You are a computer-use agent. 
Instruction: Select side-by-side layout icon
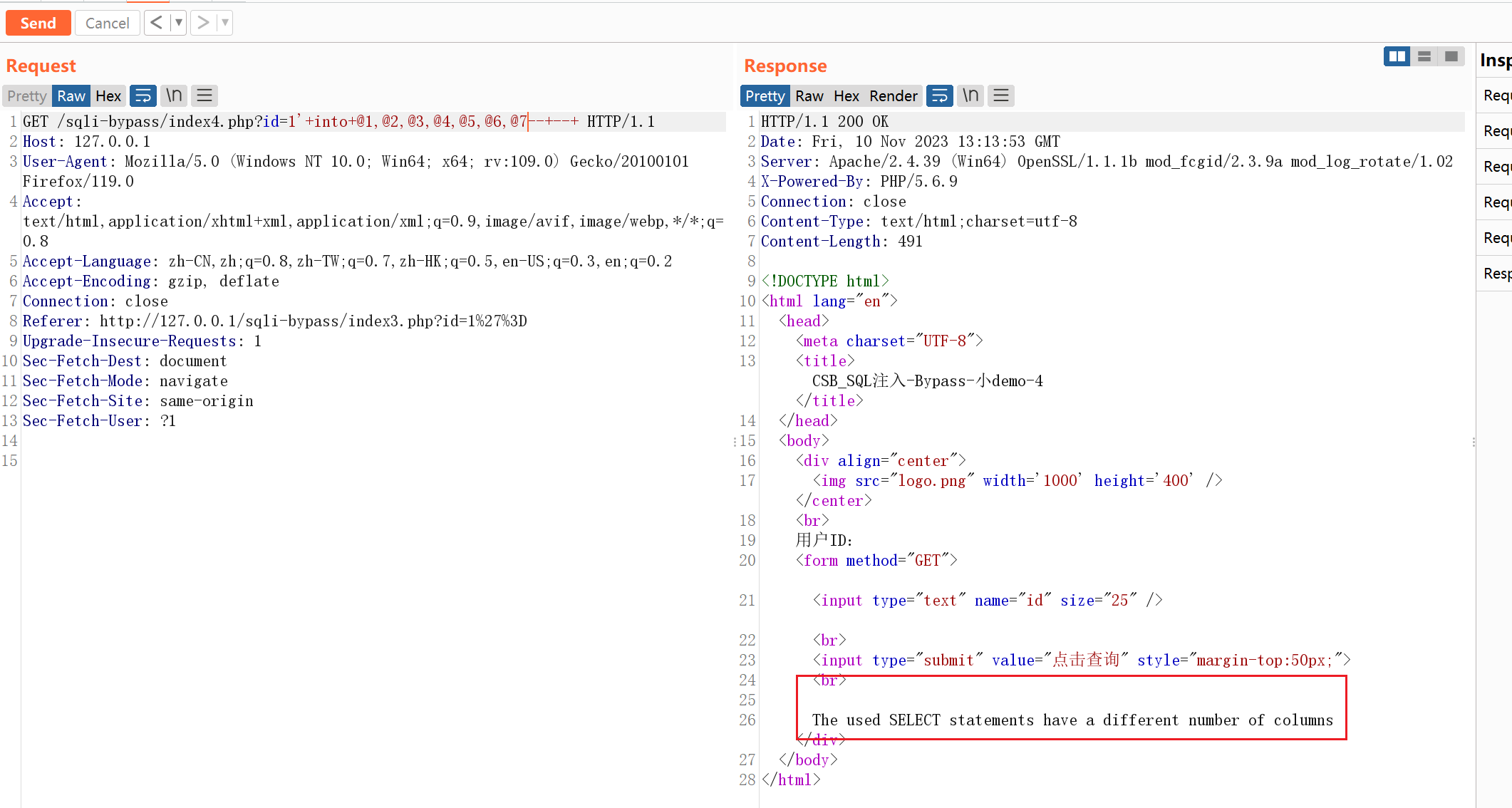(1397, 56)
